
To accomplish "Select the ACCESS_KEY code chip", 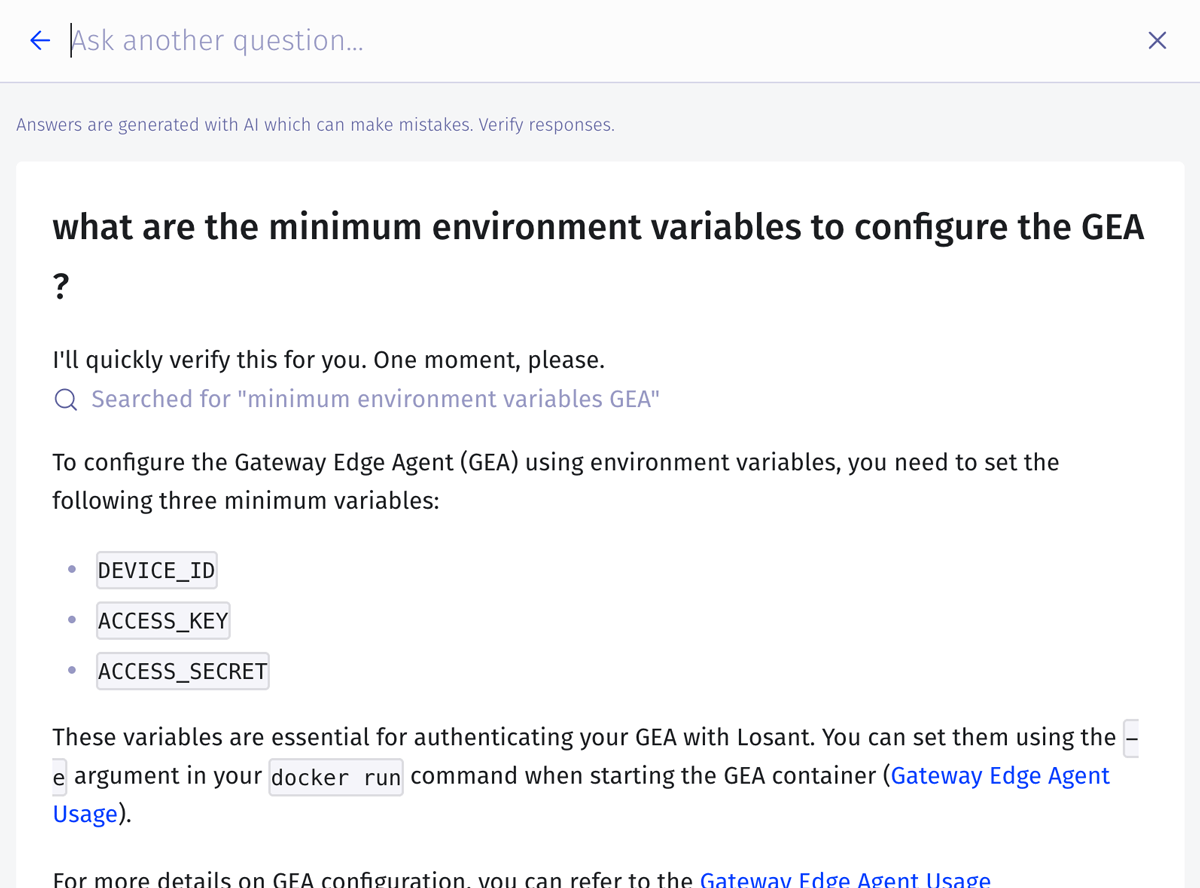I will coord(162,620).
